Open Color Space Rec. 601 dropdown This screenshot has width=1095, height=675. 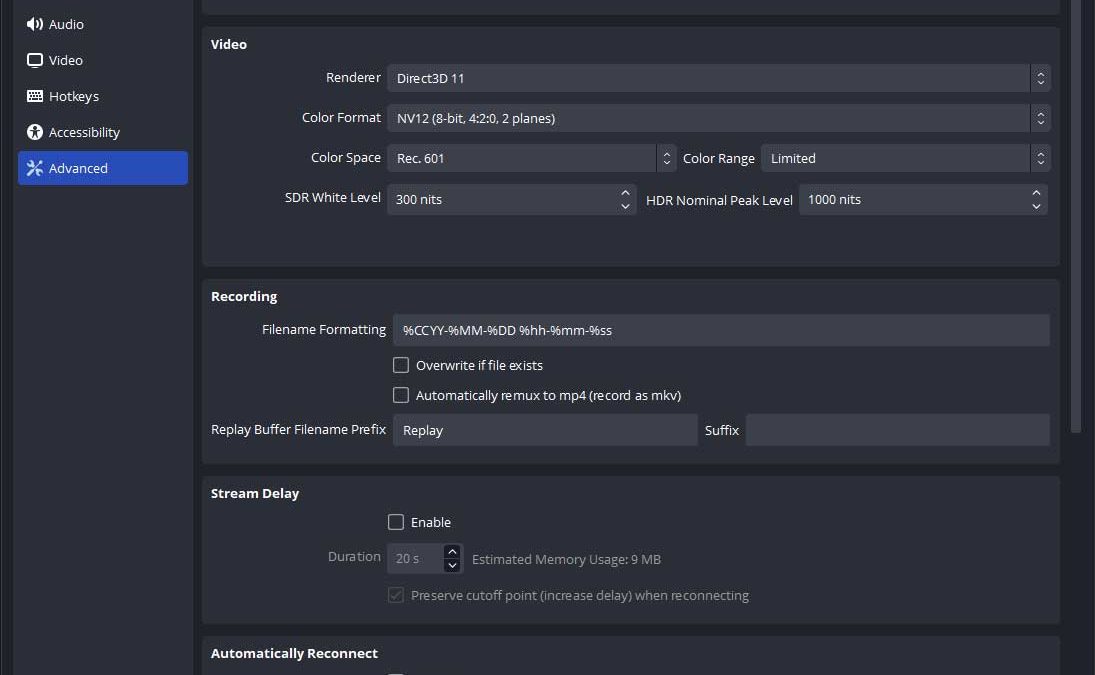click(531, 158)
